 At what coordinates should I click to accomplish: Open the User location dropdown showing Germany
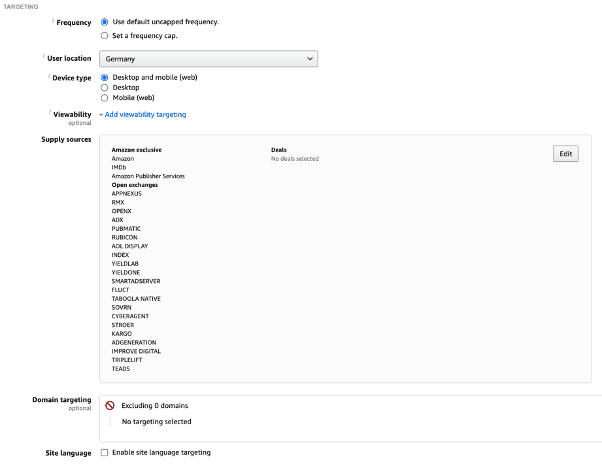point(209,59)
